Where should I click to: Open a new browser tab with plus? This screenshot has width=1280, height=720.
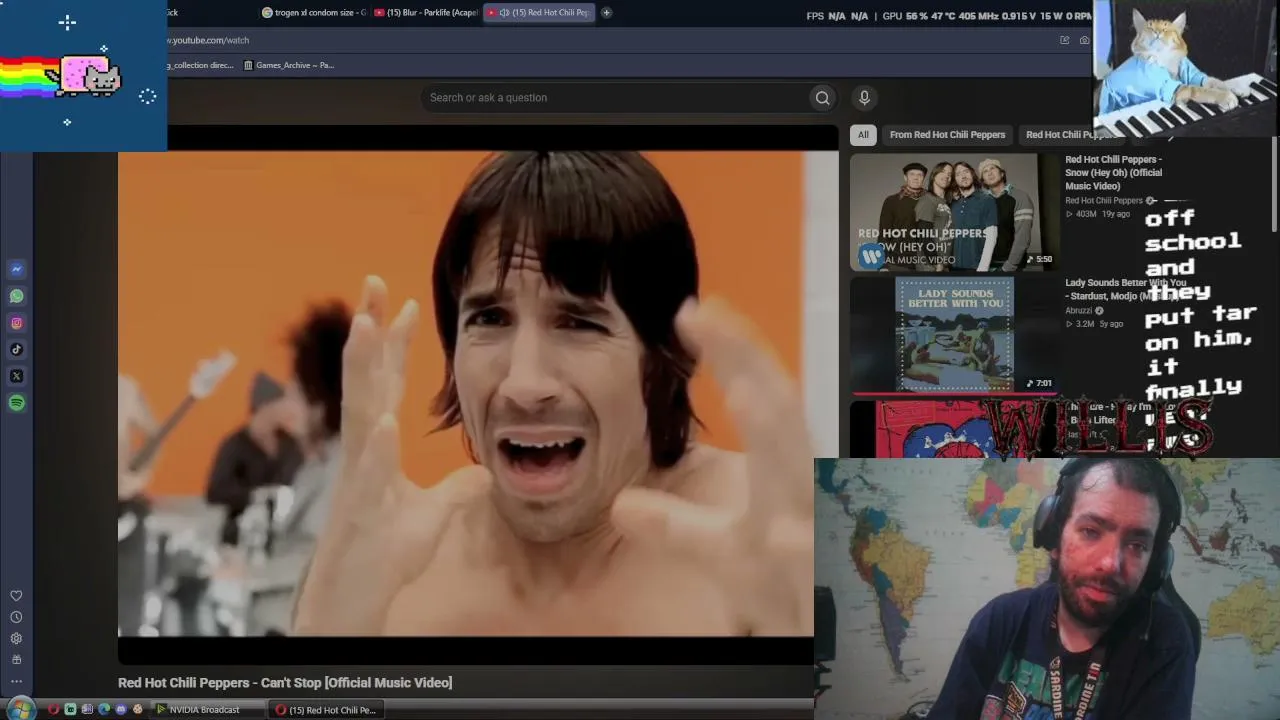click(x=606, y=13)
